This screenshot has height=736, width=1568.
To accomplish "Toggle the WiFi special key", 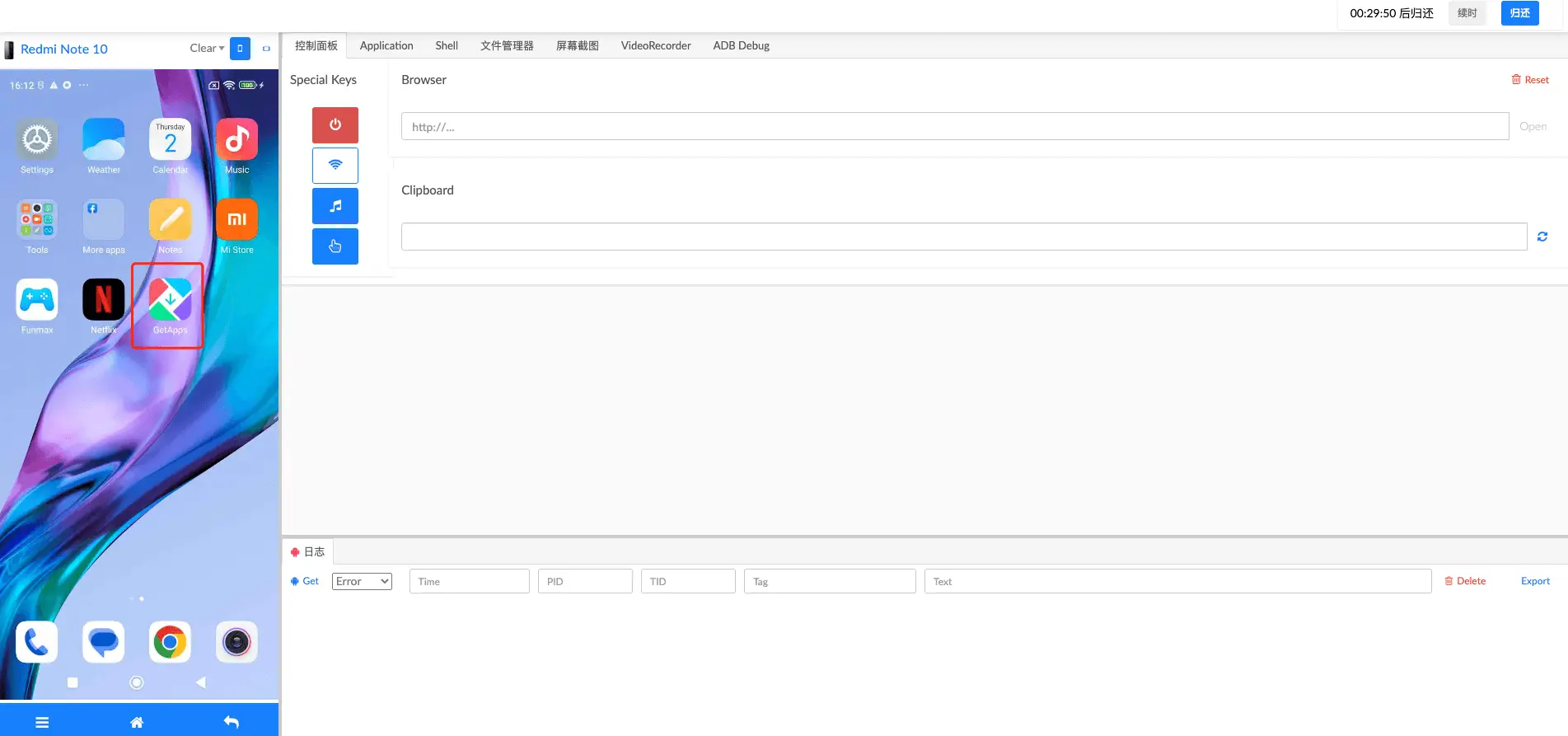I will (x=335, y=165).
